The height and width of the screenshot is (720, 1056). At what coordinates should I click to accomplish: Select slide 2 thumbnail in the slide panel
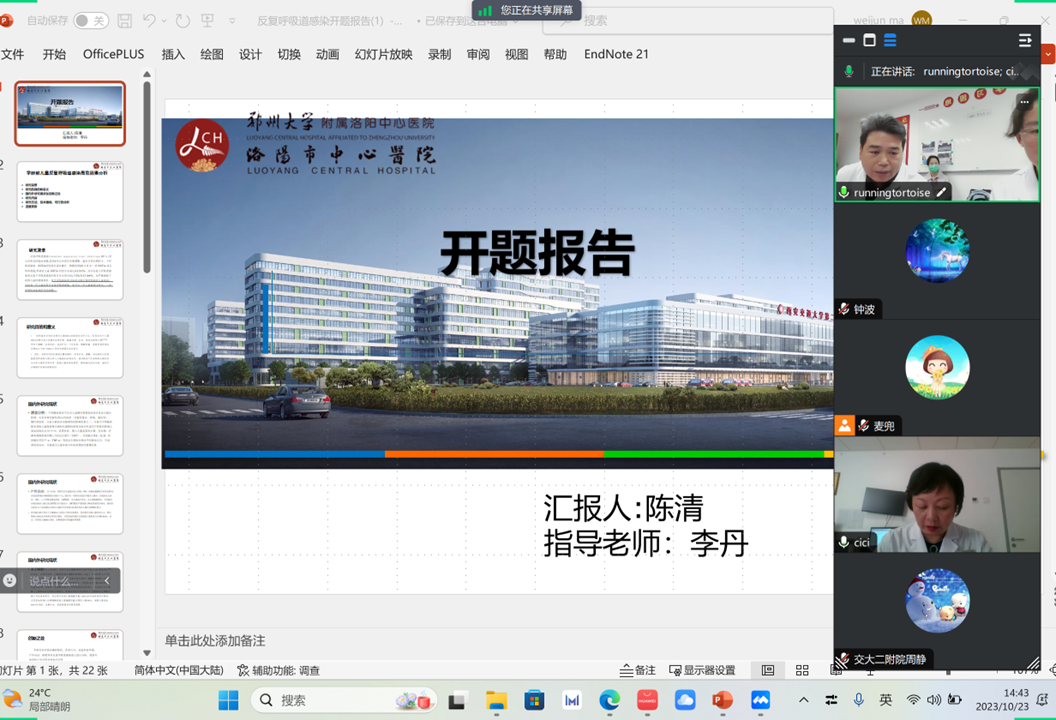70,191
